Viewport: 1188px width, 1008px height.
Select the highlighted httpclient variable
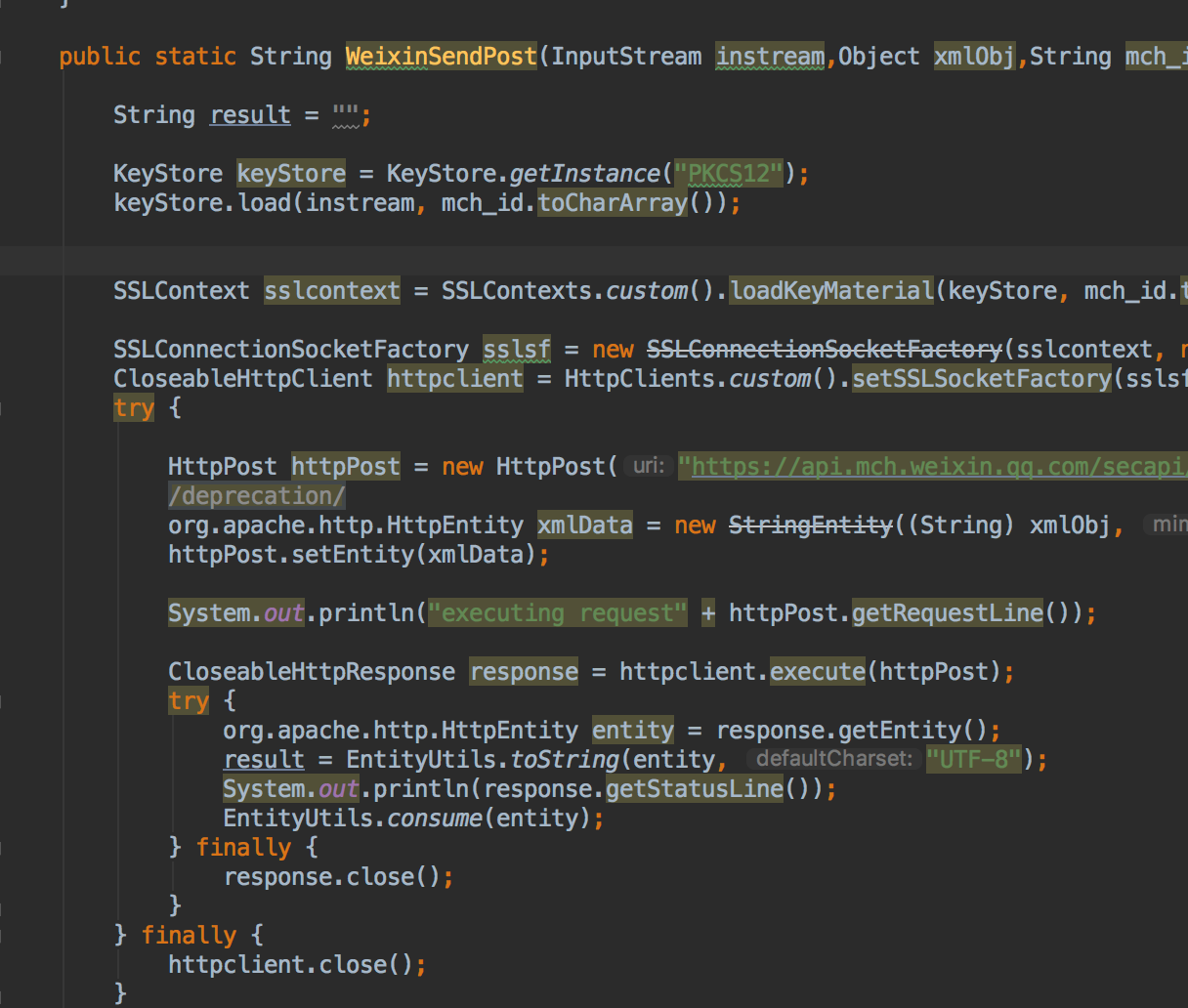(454, 378)
